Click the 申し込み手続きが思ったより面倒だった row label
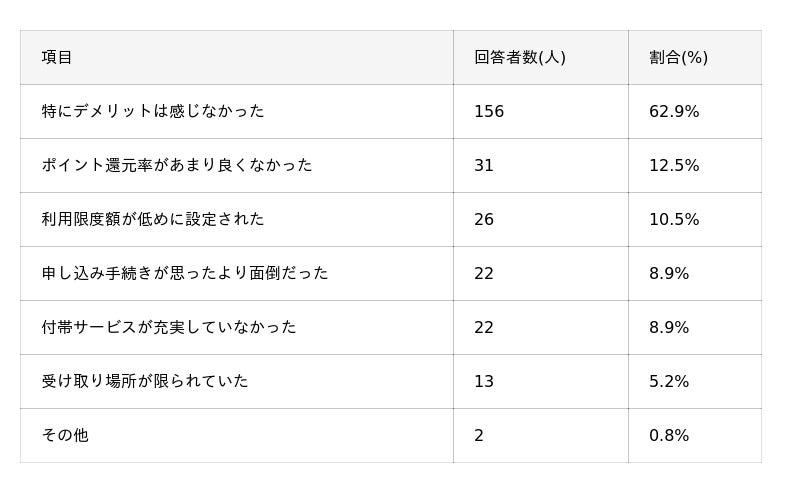The image size is (800, 493). (185, 273)
